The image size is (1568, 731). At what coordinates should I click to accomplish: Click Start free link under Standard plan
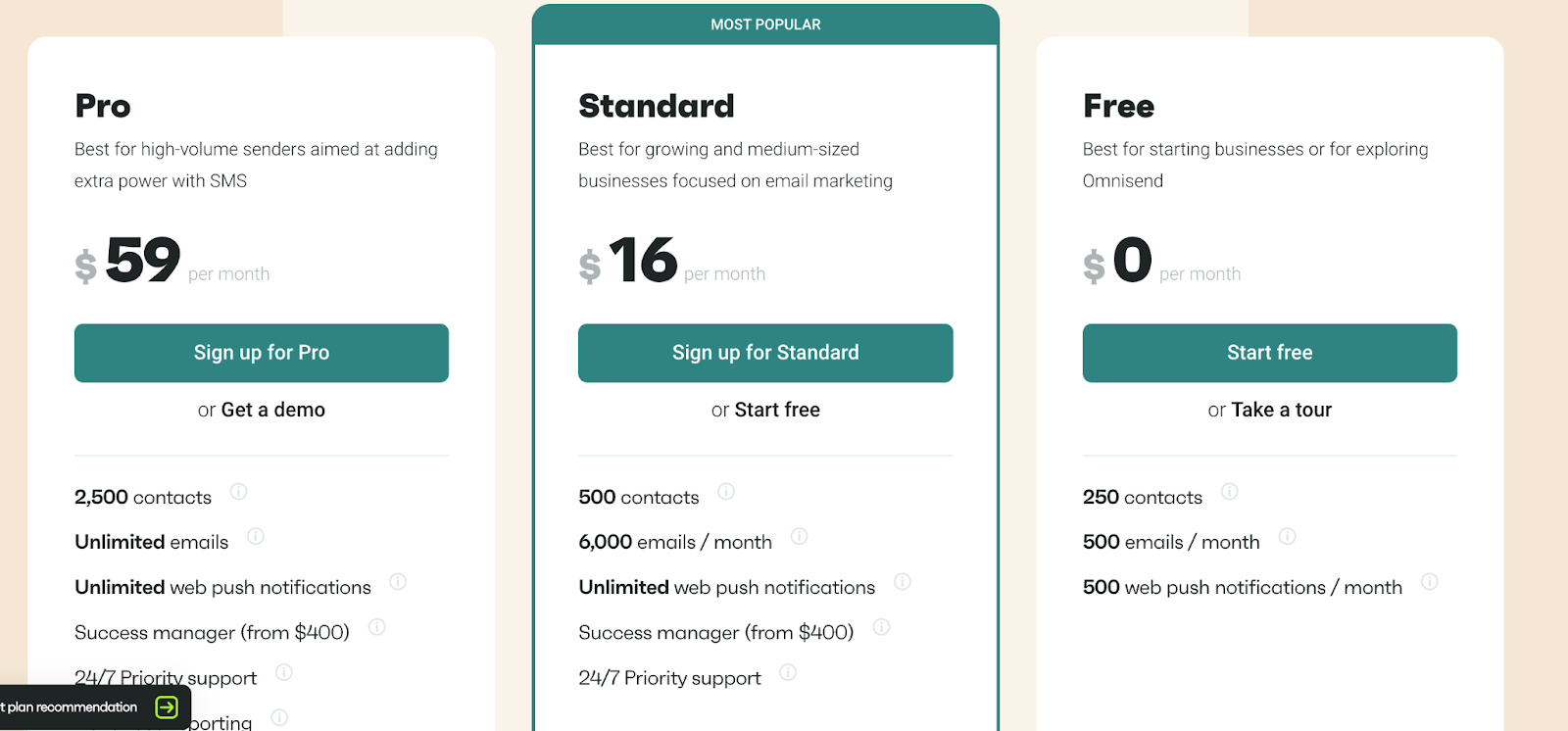coord(777,410)
